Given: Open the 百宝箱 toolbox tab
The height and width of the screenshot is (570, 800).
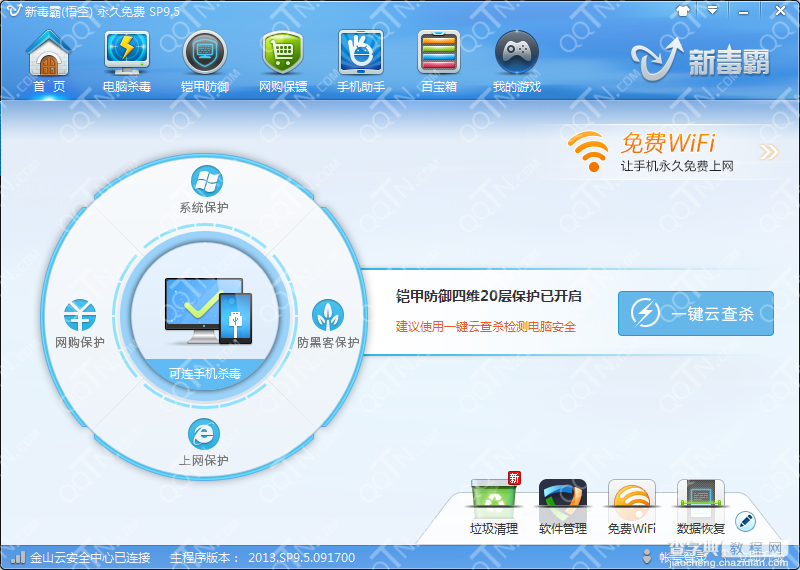Looking at the screenshot, I should (x=439, y=62).
